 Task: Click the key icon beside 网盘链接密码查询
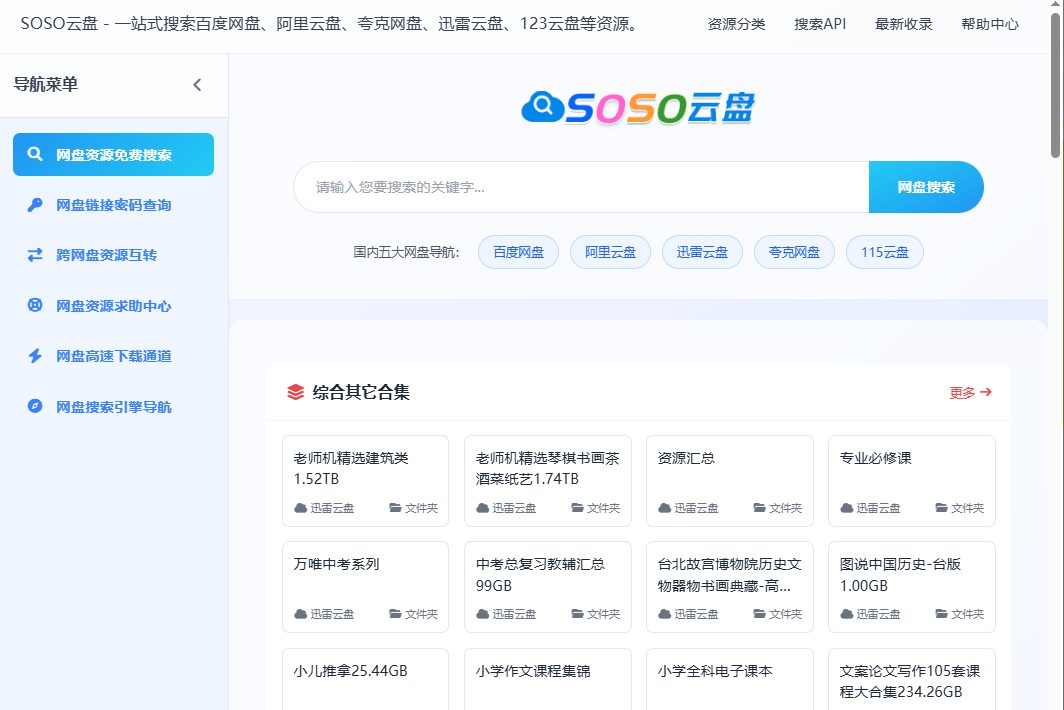click(35, 204)
